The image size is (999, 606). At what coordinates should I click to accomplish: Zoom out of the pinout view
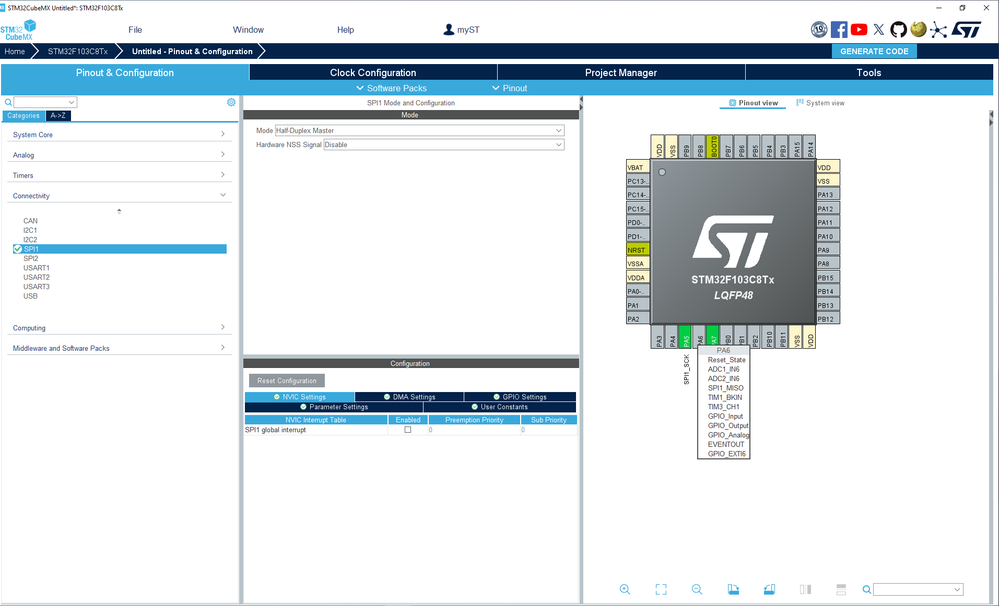click(x=697, y=589)
